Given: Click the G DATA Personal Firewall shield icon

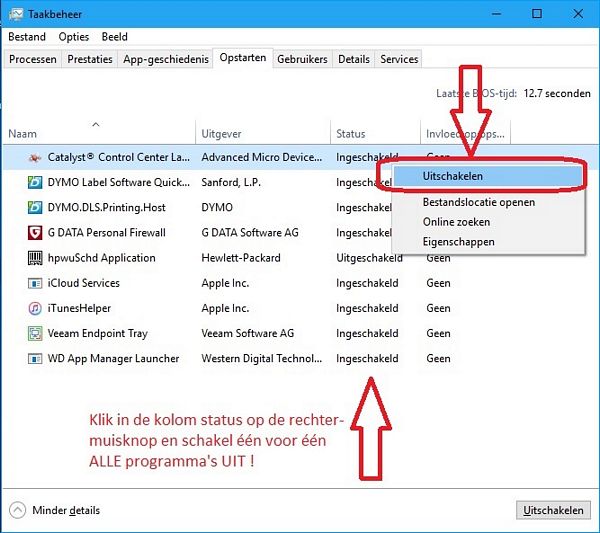Looking at the screenshot, I should (x=35, y=233).
